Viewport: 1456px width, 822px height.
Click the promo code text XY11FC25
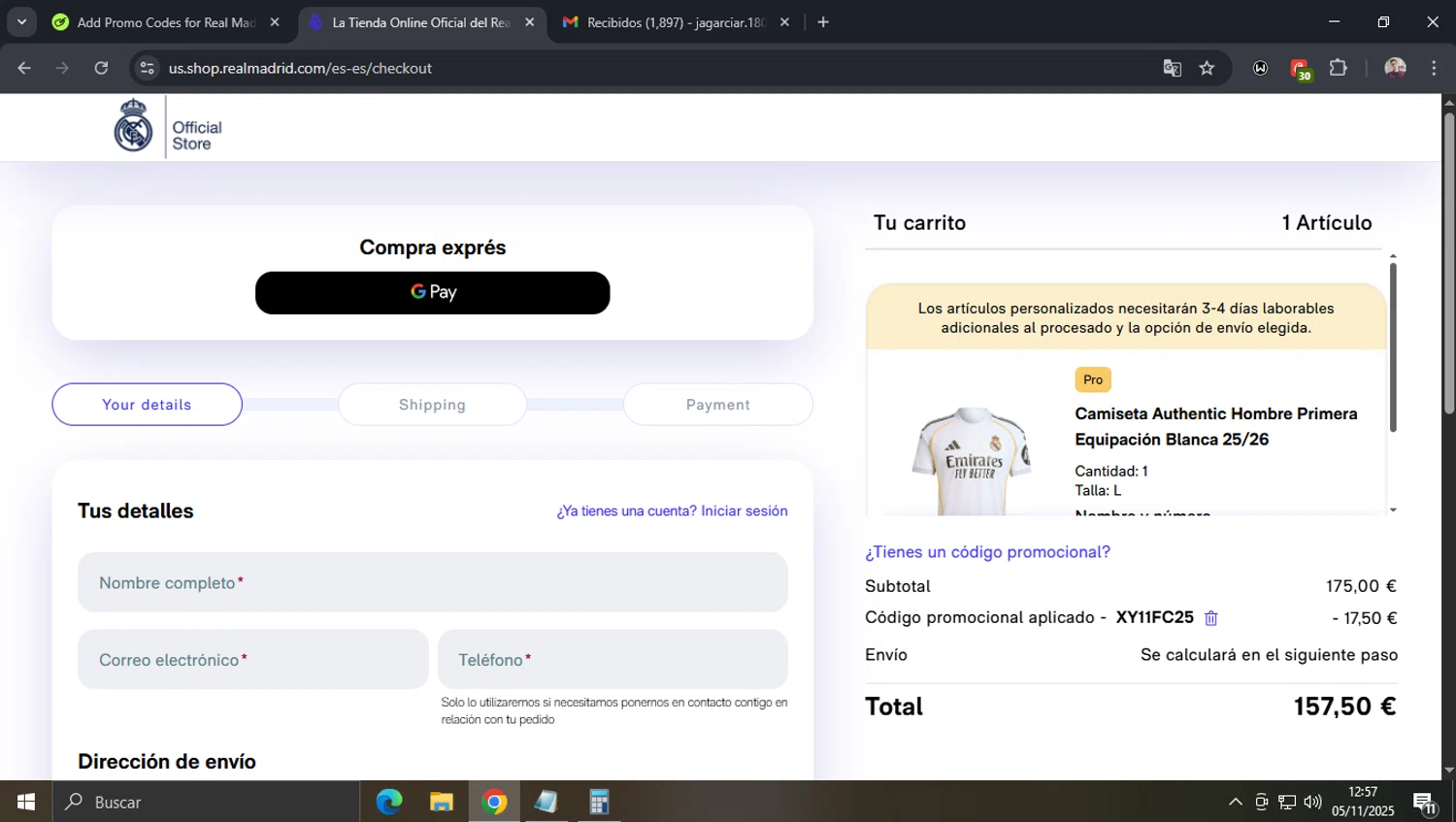click(1154, 617)
